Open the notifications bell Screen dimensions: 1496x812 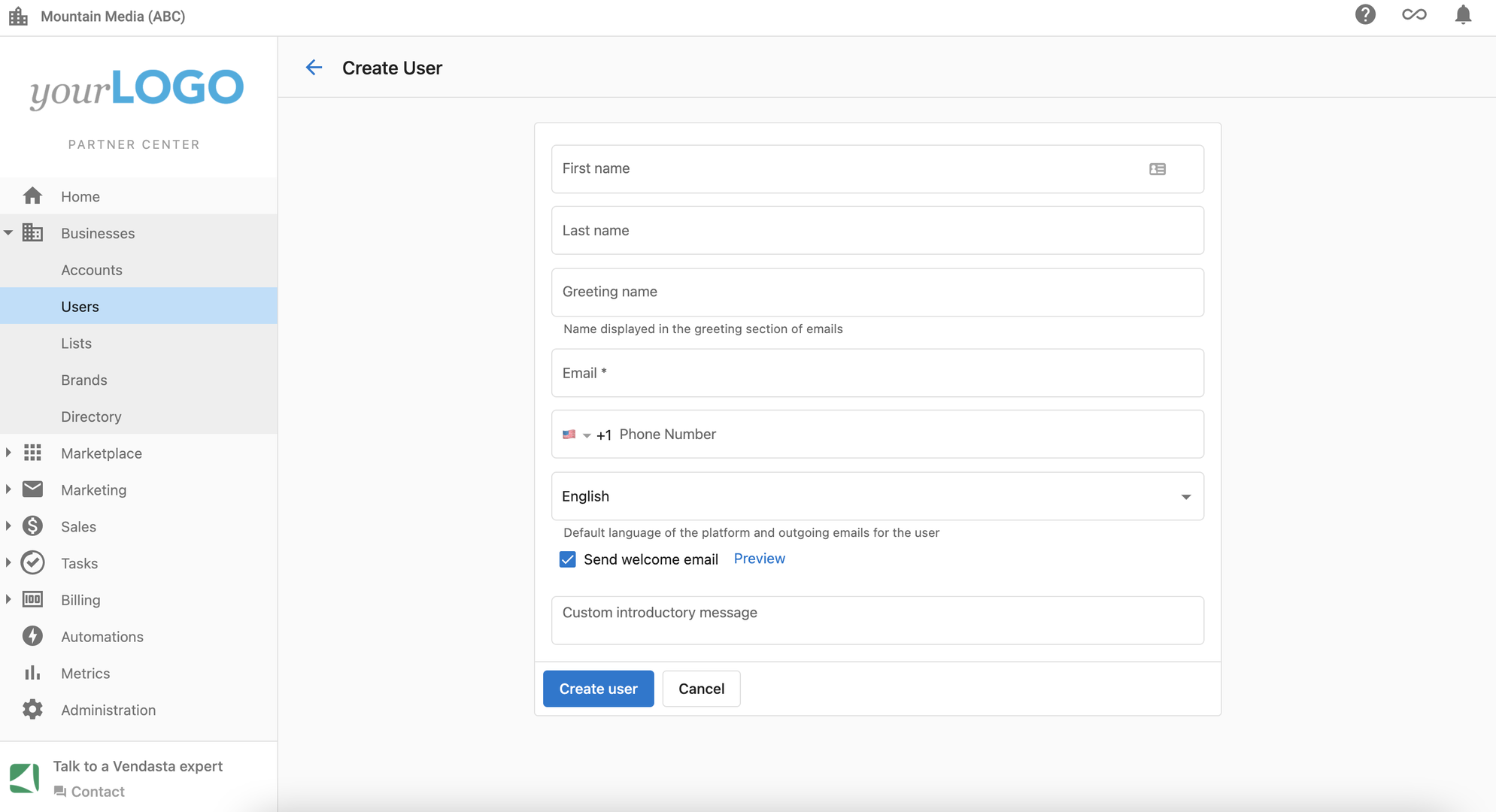tap(1463, 15)
